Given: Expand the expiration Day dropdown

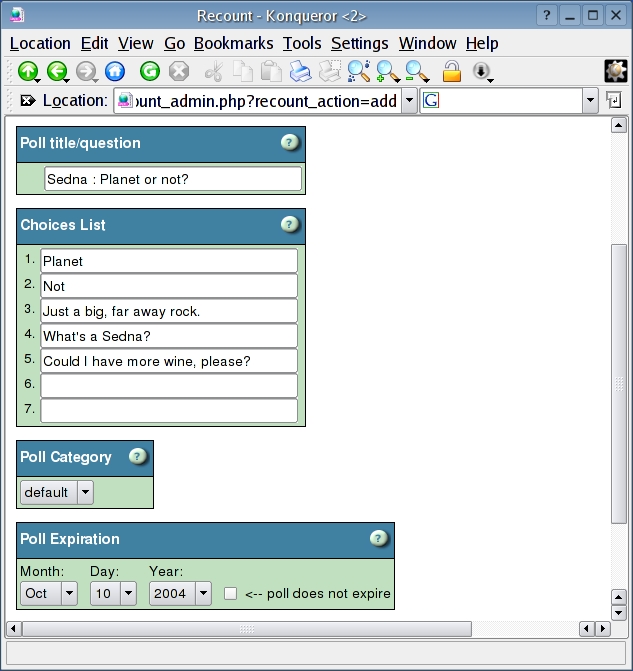Looking at the screenshot, I should click(114, 593).
